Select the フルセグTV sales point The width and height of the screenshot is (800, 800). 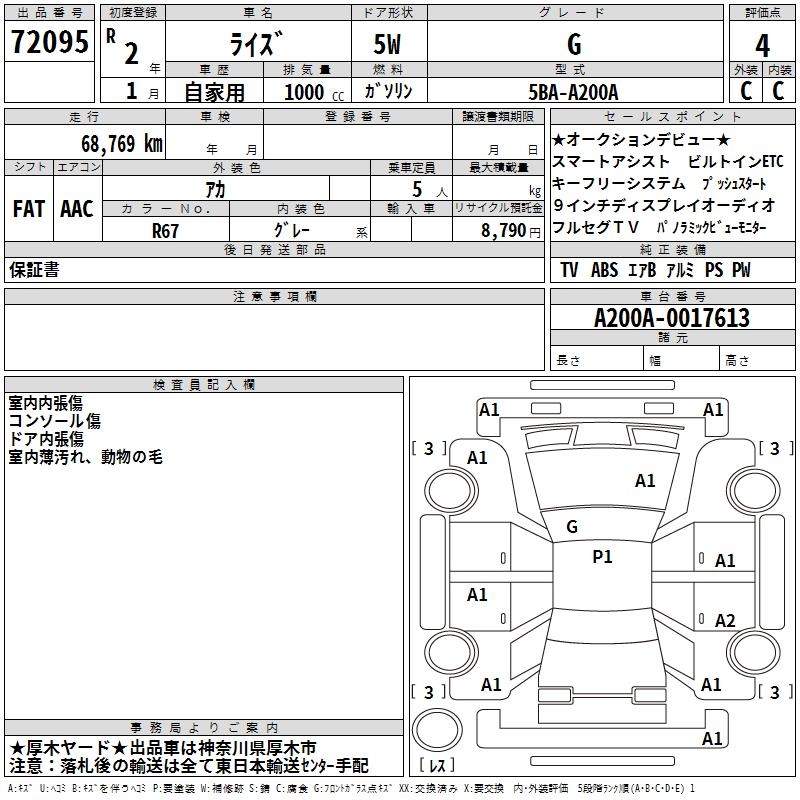tap(595, 228)
